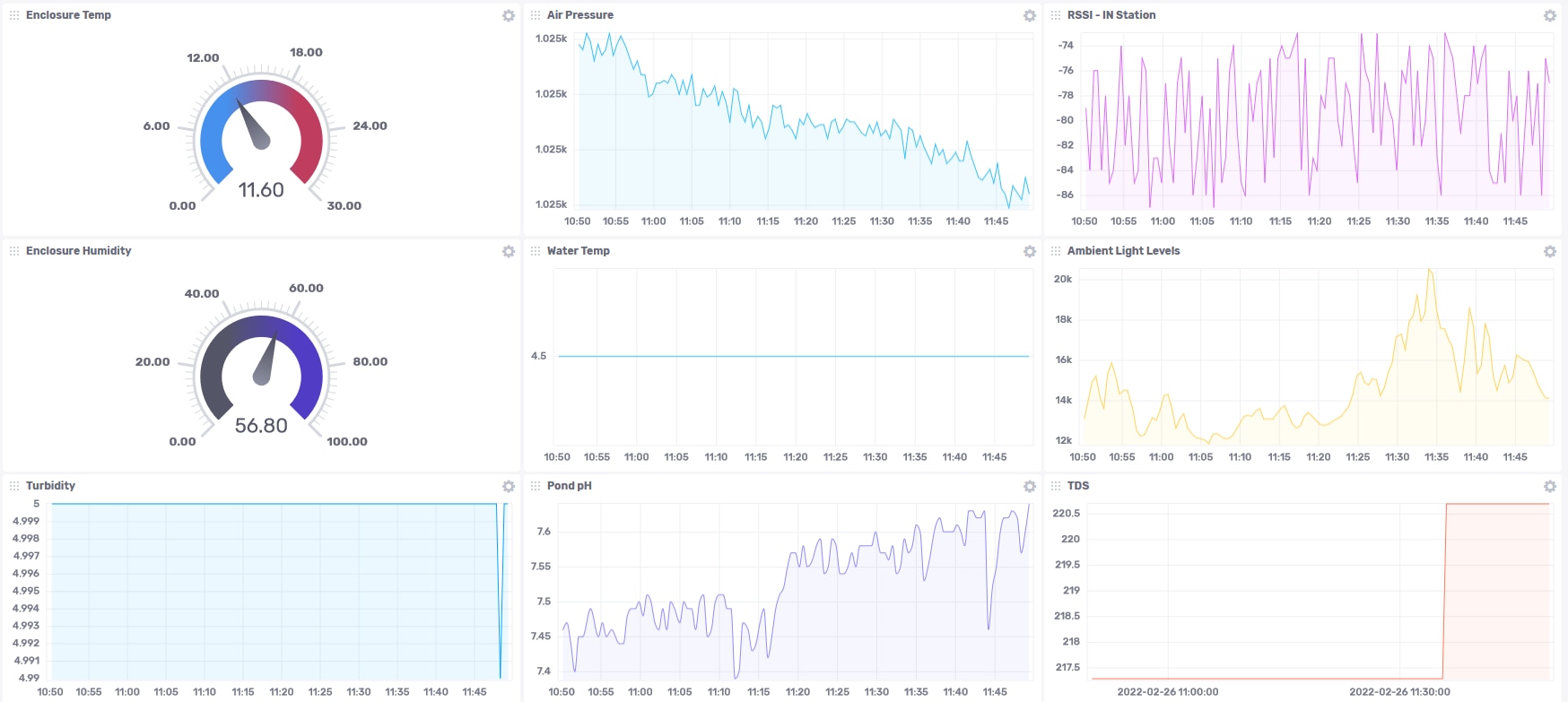Click the 20k label on Ambient Light chart
The image size is (1568, 702).
point(1063,279)
